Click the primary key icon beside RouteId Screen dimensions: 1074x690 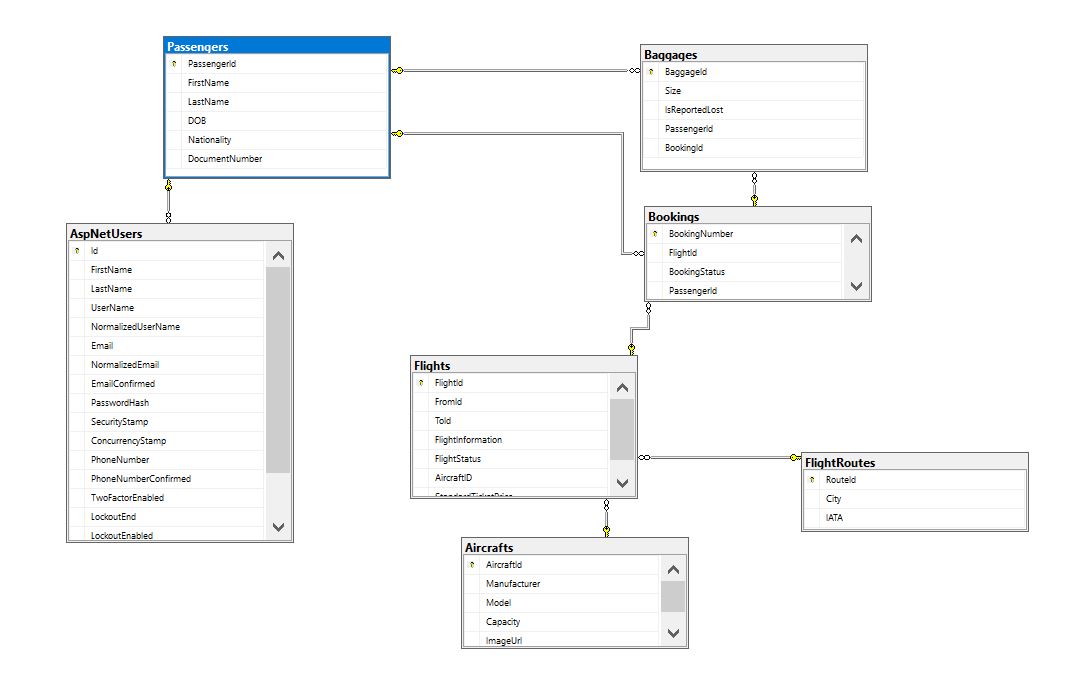tap(812, 480)
